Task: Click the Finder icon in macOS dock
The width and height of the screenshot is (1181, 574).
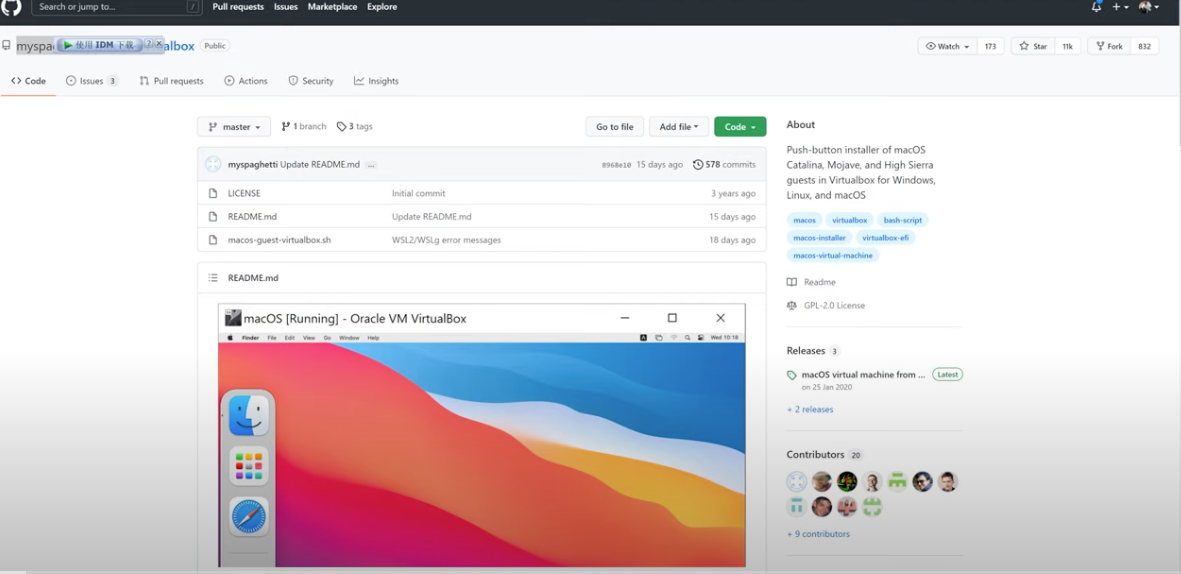Action: [x=248, y=415]
